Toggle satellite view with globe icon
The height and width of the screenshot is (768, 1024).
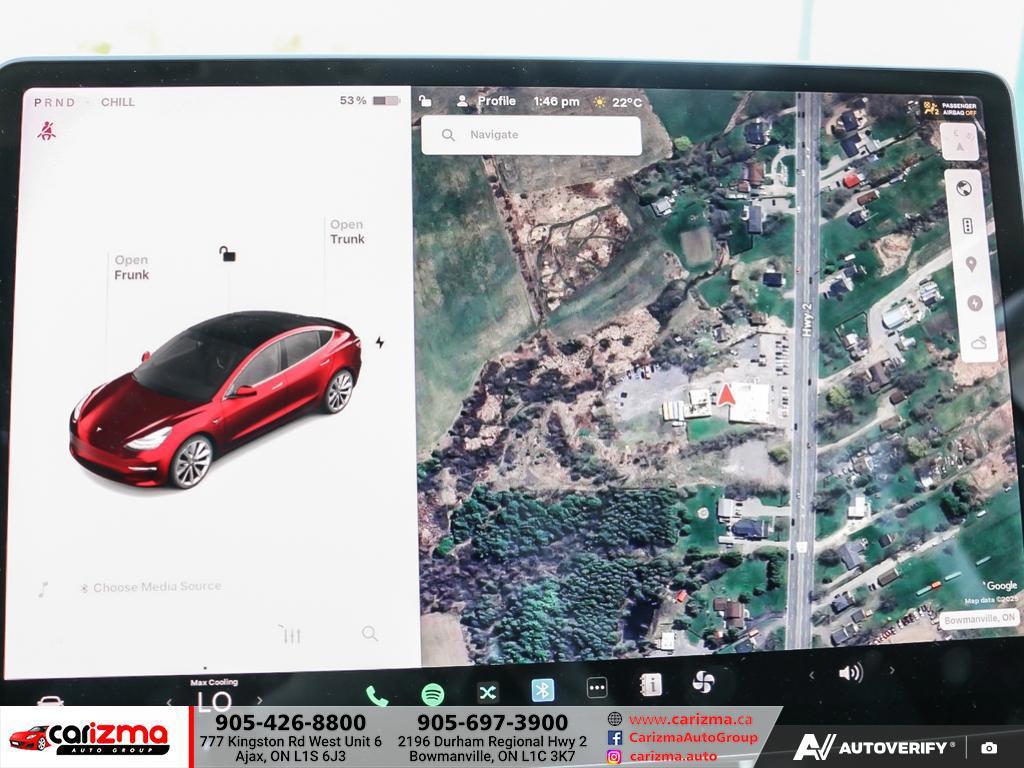click(x=965, y=188)
